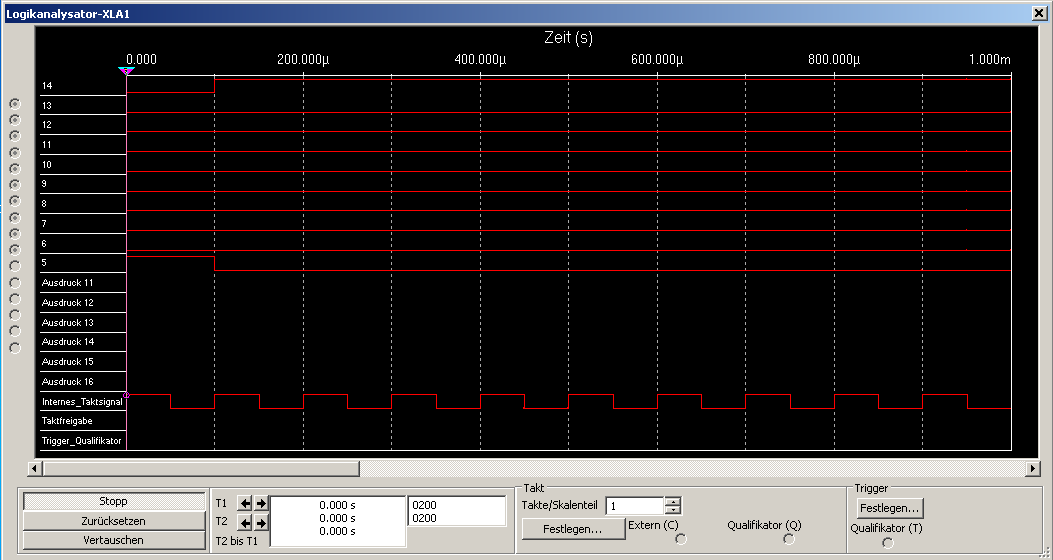The image size is (1053, 560).
Task: Click the Vertauschen button
Action: pyautogui.click(x=113, y=540)
